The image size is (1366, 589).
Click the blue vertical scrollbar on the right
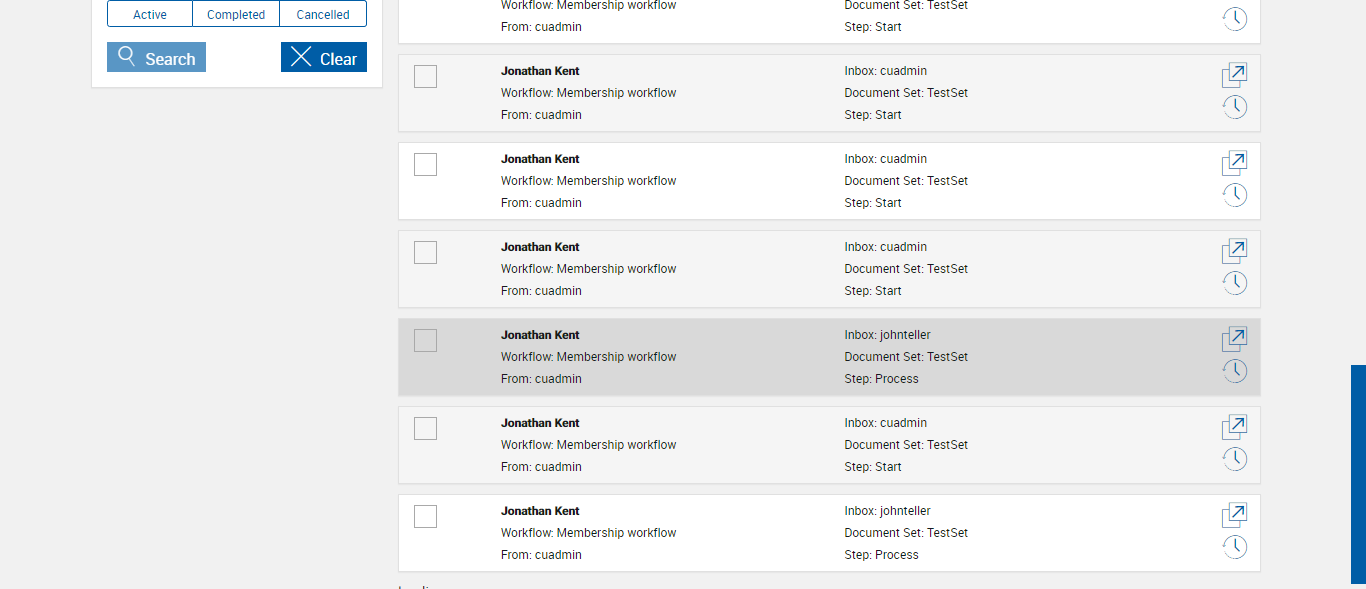click(x=1358, y=475)
